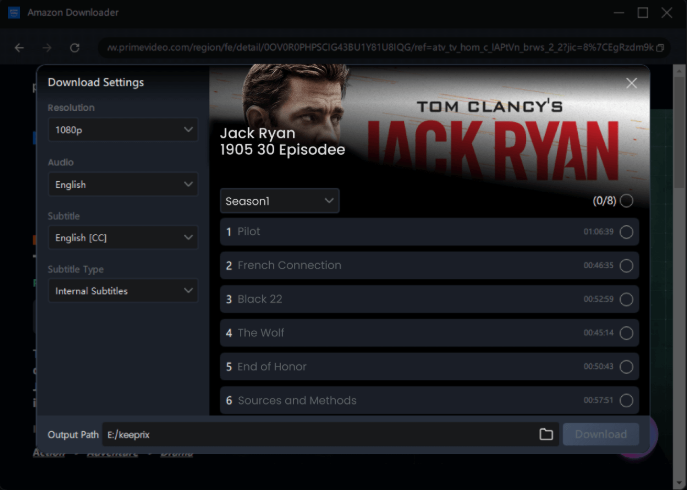
Task: Expand the Internal Subtitles type dropdown
Action: coord(123,291)
